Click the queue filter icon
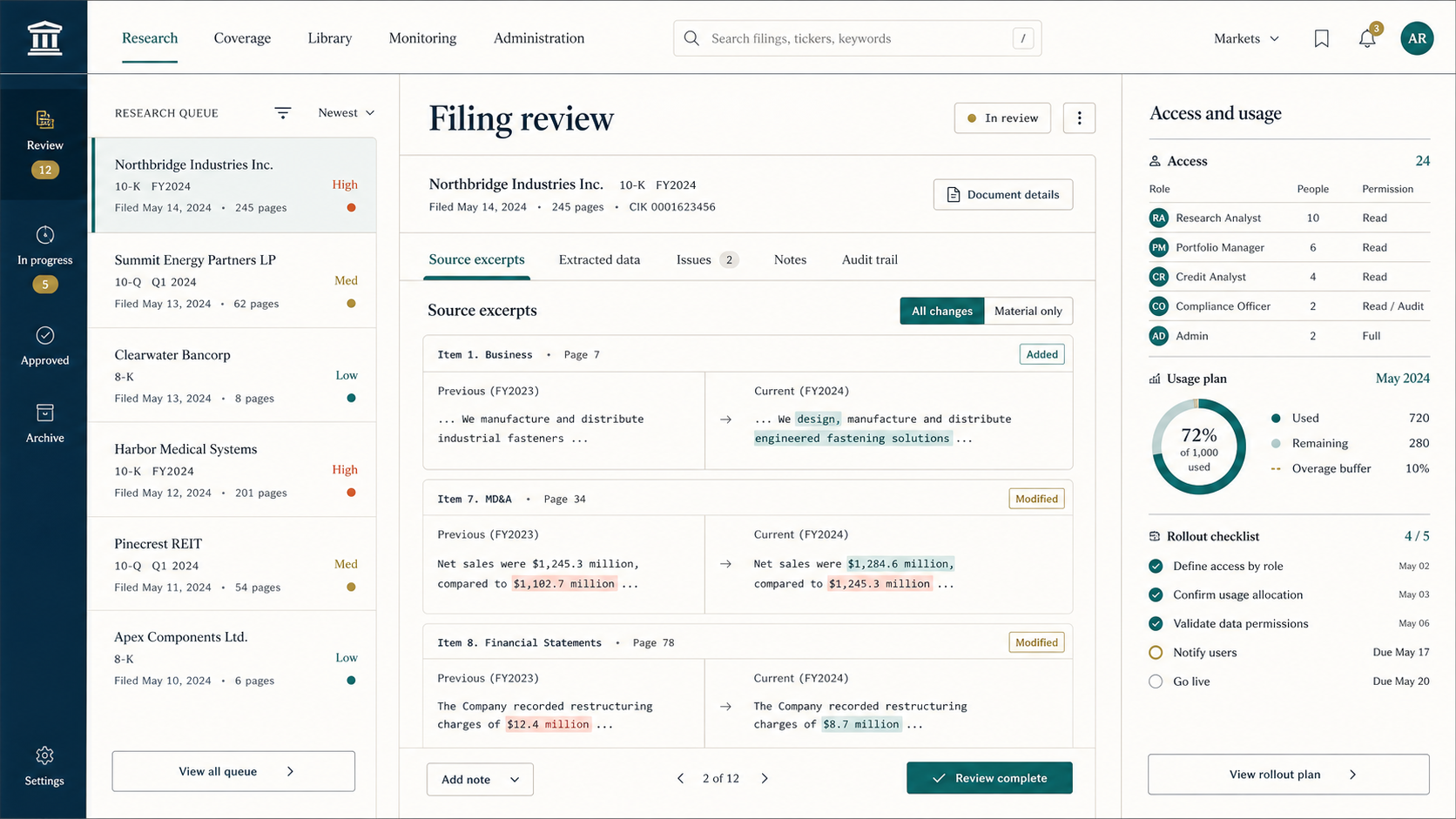This screenshot has height=819, width=1456. 283,112
